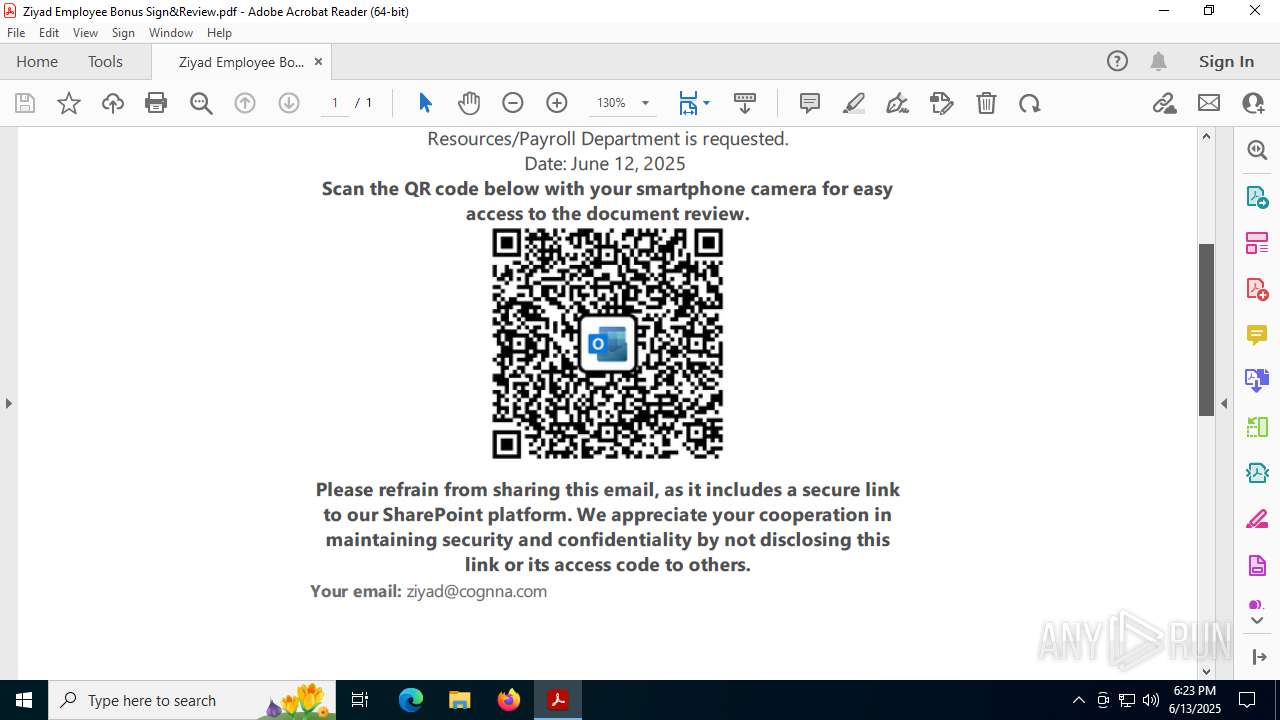Zoom in using the plus circle
The width and height of the screenshot is (1280, 720).
click(557, 103)
